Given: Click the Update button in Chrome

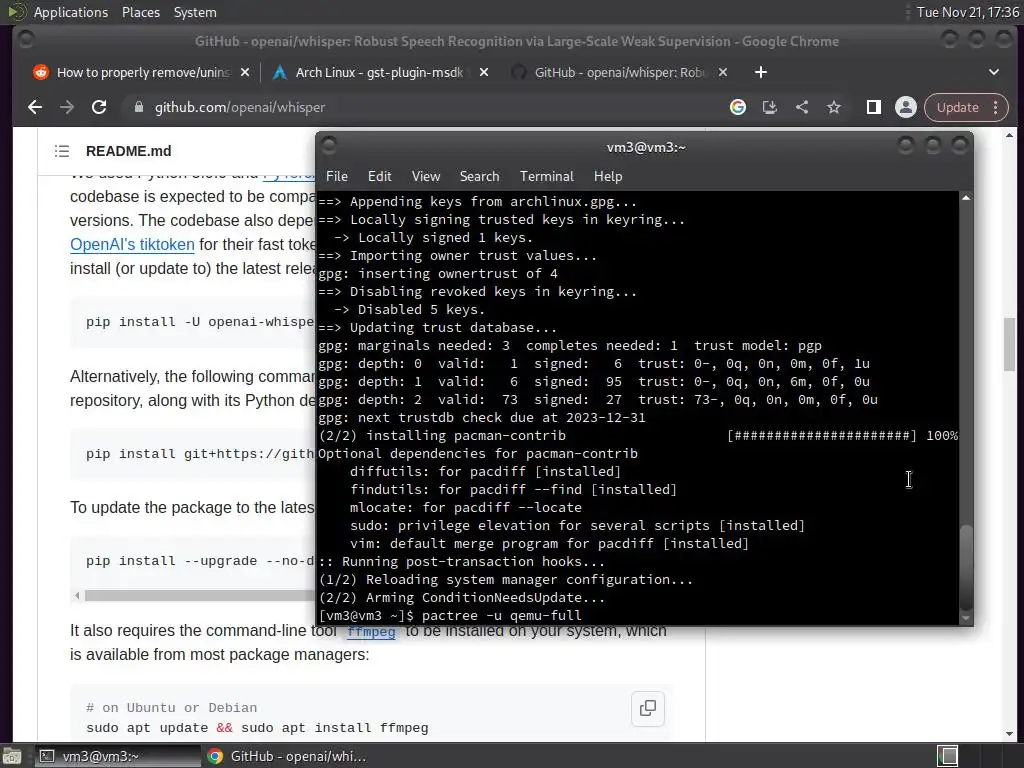Looking at the screenshot, I should coord(957,107).
